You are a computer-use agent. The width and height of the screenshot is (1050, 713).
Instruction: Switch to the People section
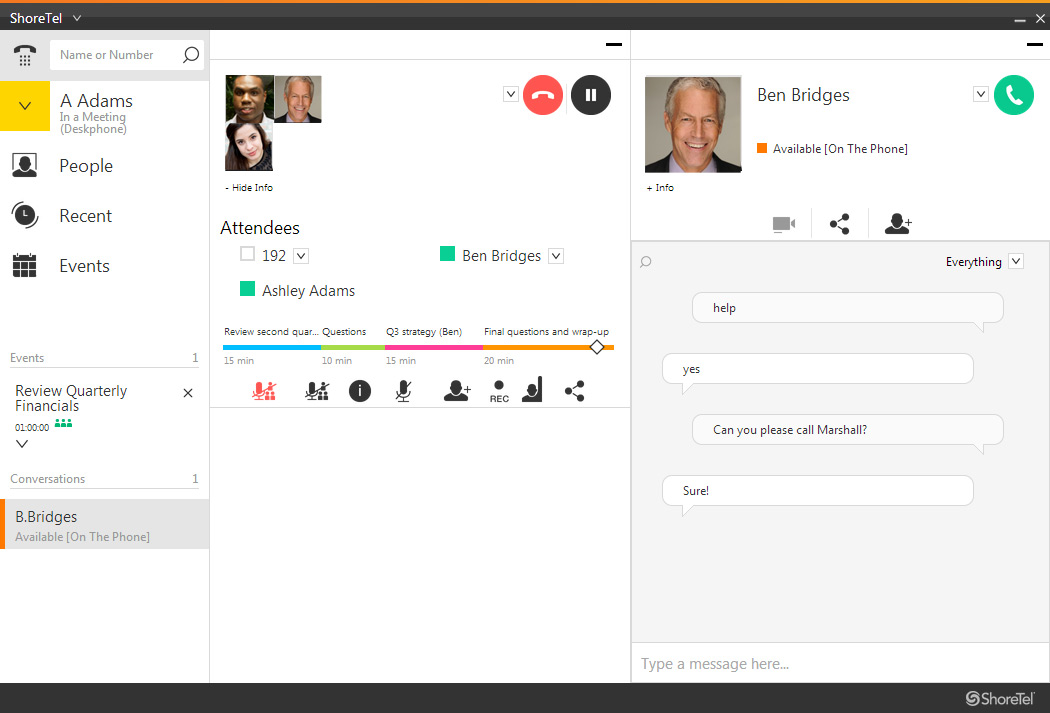click(x=85, y=165)
